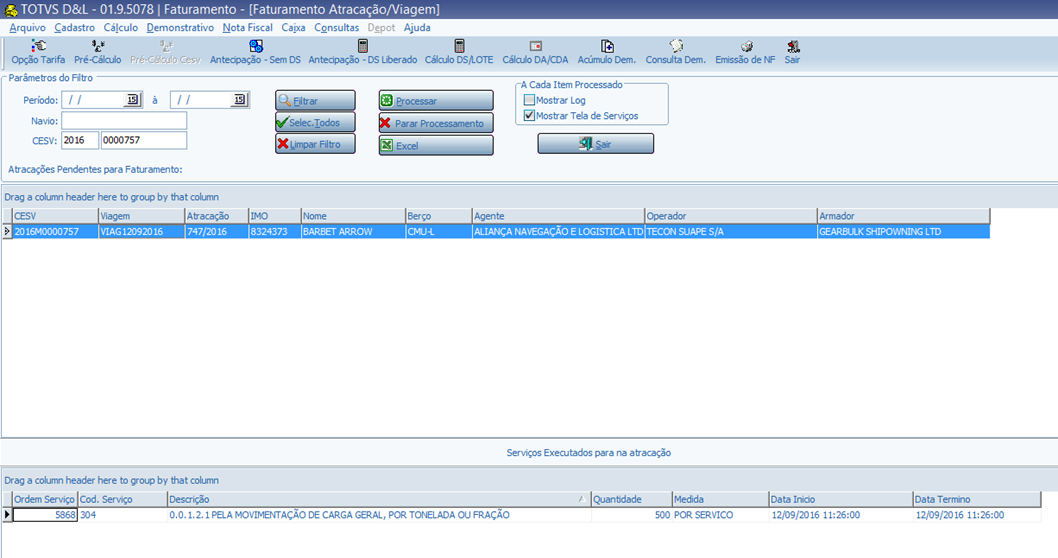Open the Cadastro menu

pos(75,28)
